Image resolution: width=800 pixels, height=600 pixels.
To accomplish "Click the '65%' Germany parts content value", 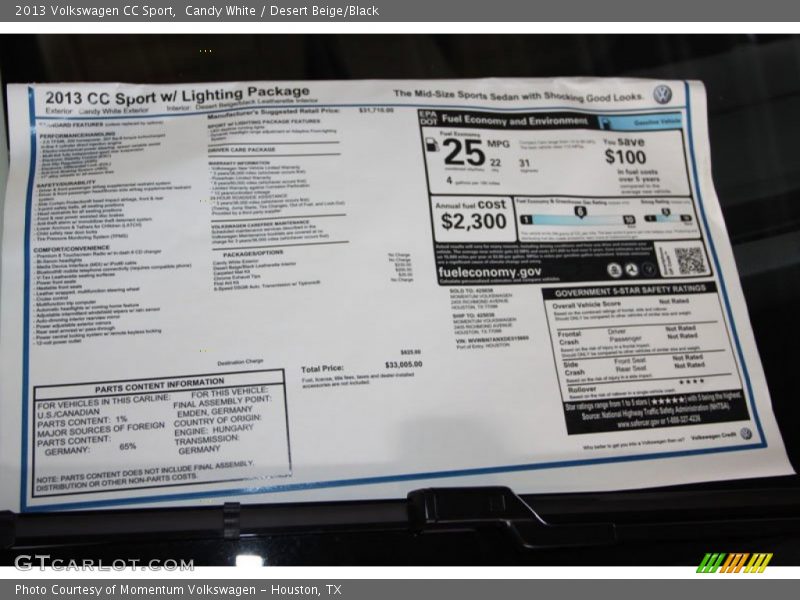I will pos(128,446).
